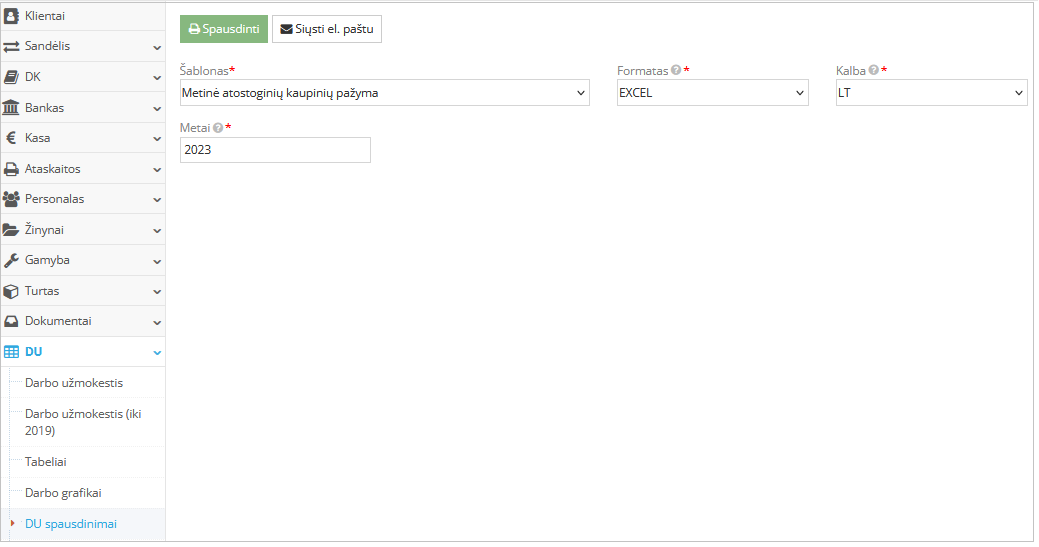1039x547 pixels.
Task: Open the Formatas EXCEL dropdown
Action: point(713,93)
